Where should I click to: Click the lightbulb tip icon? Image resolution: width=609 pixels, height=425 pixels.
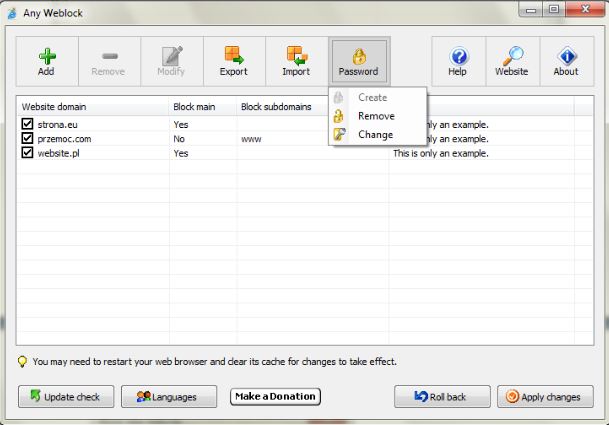click(23, 362)
